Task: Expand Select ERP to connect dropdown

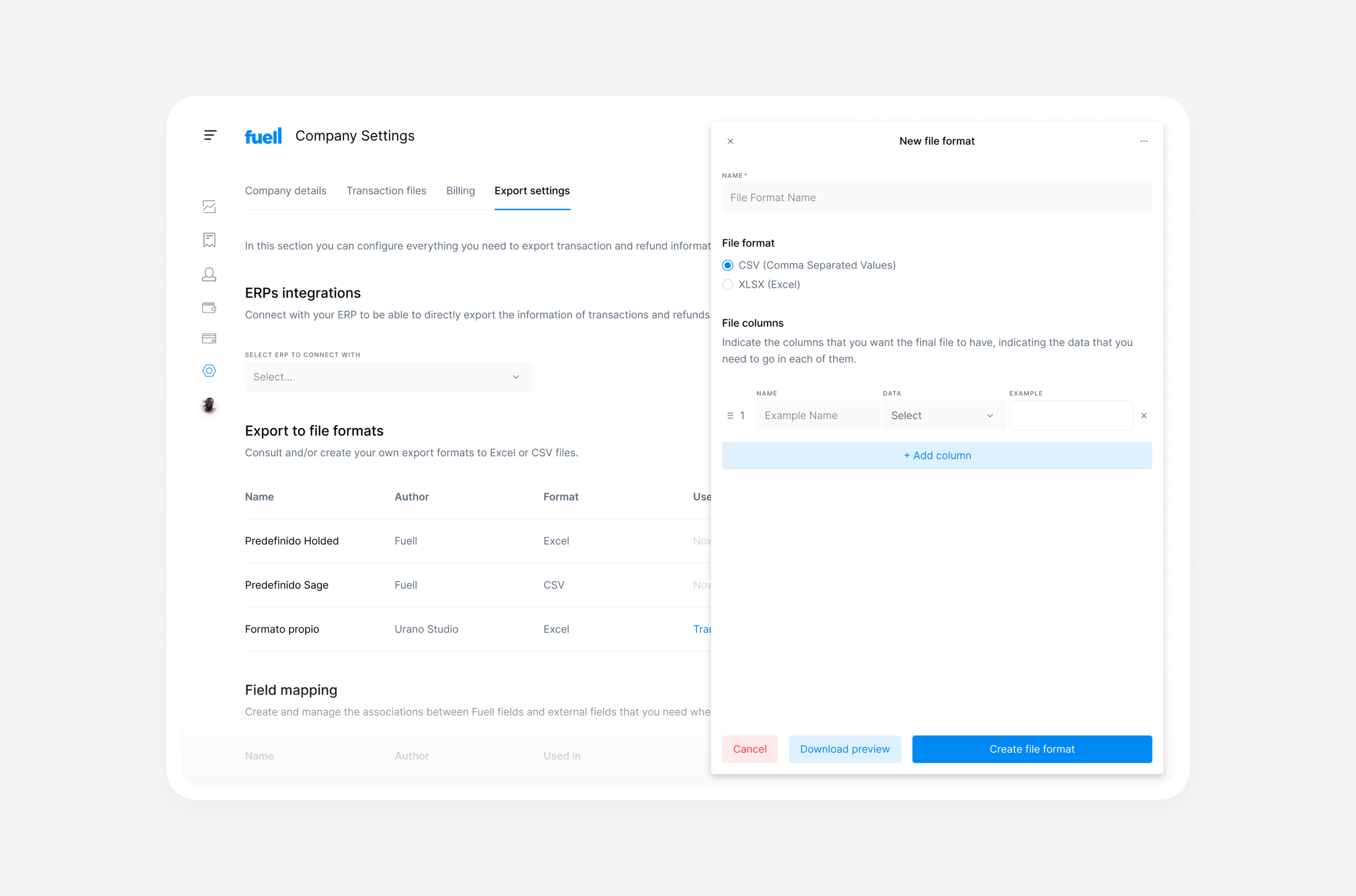Action: [388, 377]
